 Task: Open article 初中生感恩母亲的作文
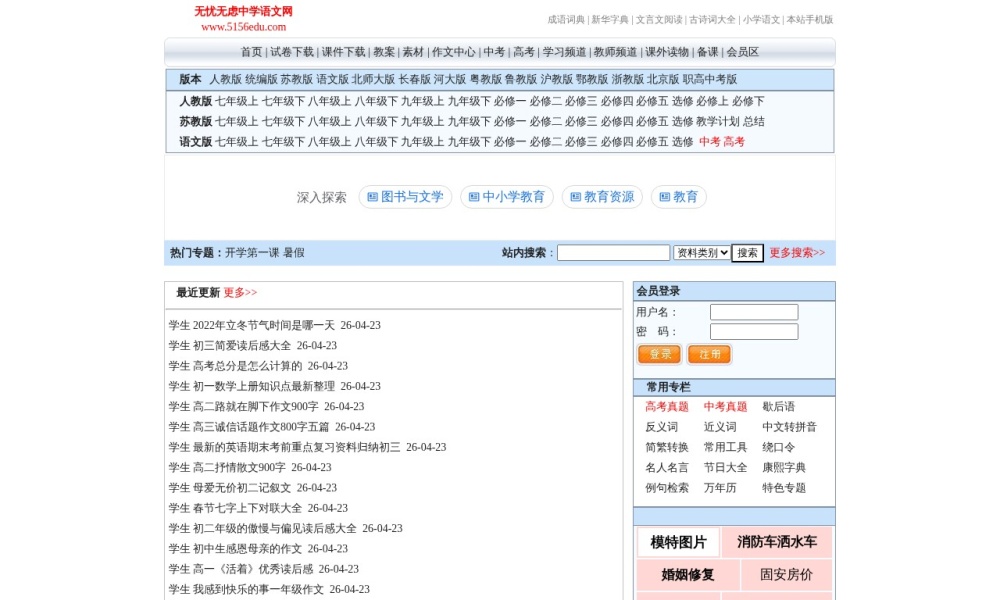[x=247, y=549]
